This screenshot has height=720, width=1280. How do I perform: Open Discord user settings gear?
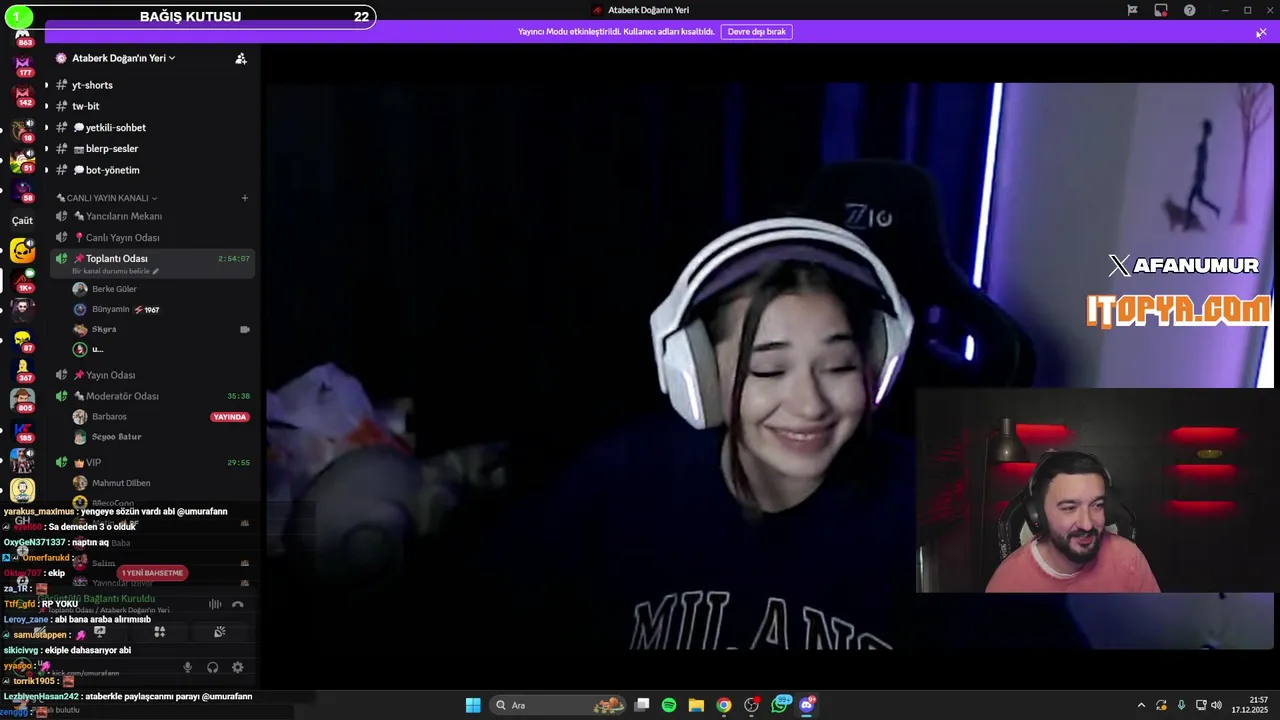tap(237, 667)
